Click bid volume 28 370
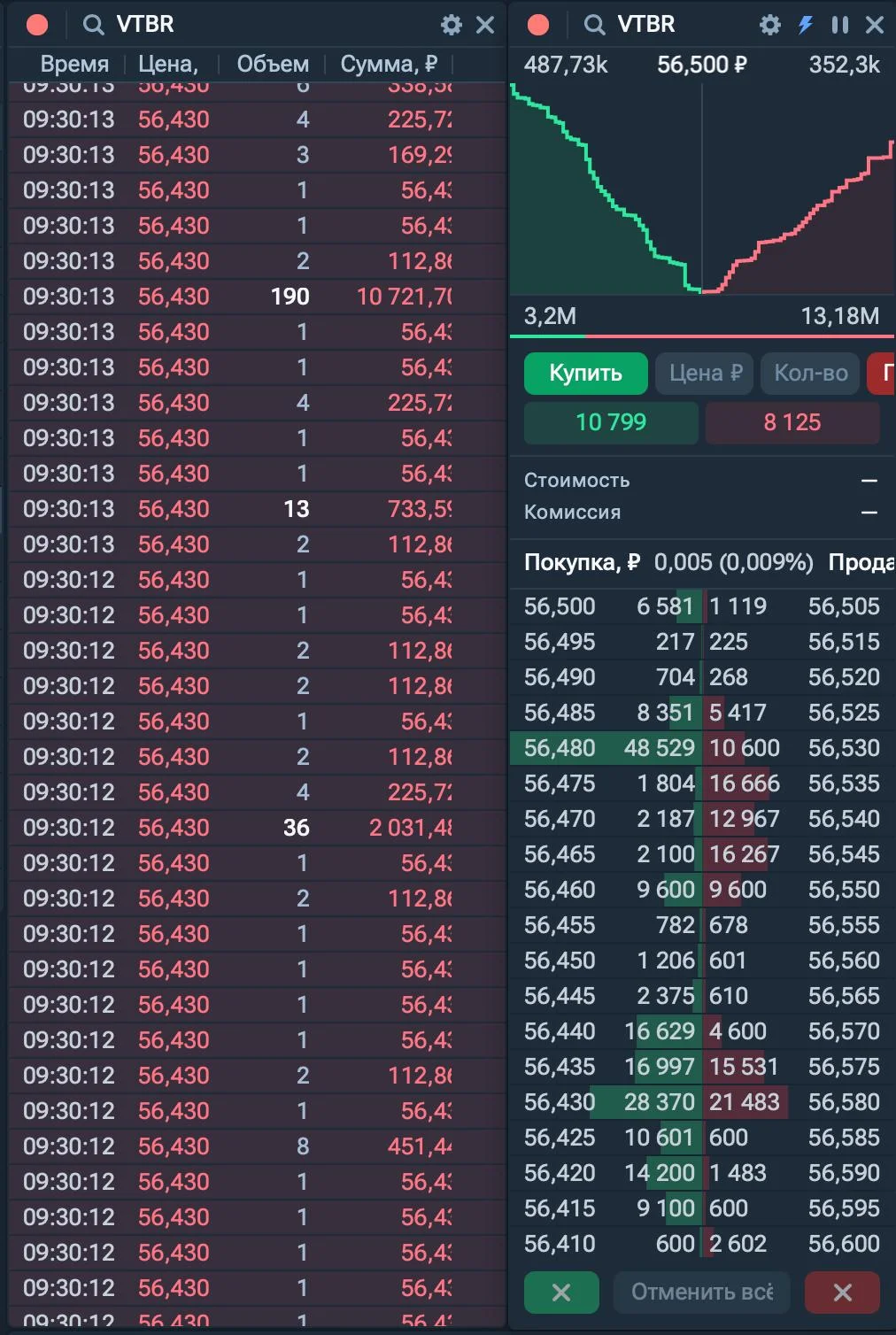The width and height of the screenshot is (896, 1335). [x=660, y=1102]
